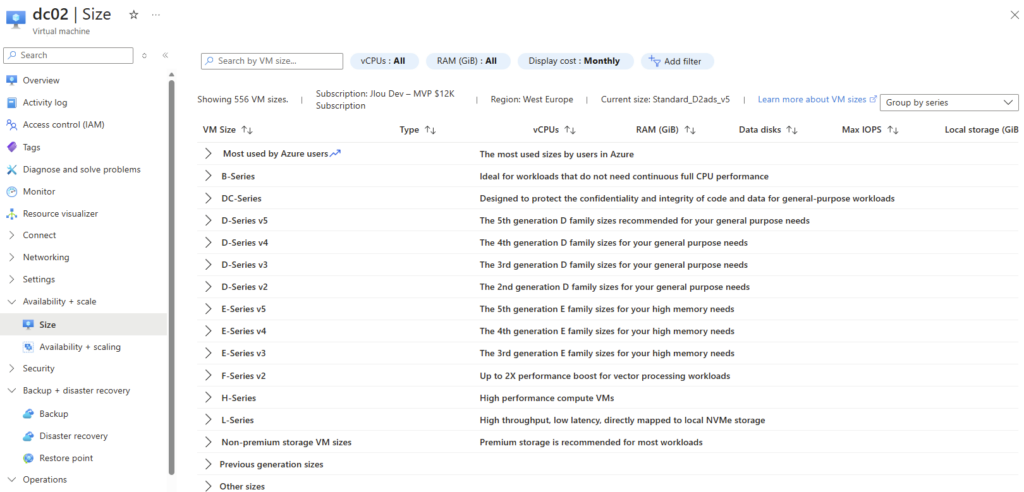Open Learn more about VM sizes link
The image size is (1024, 492).
[x=817, y=99]
